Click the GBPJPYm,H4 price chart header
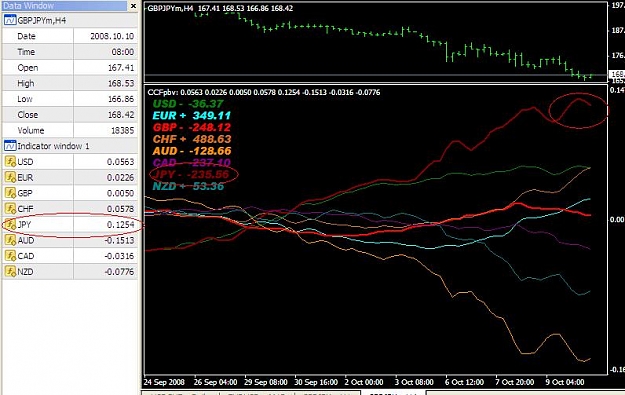Viewport: 625px width, 395px height. click(x=220, y=8)
